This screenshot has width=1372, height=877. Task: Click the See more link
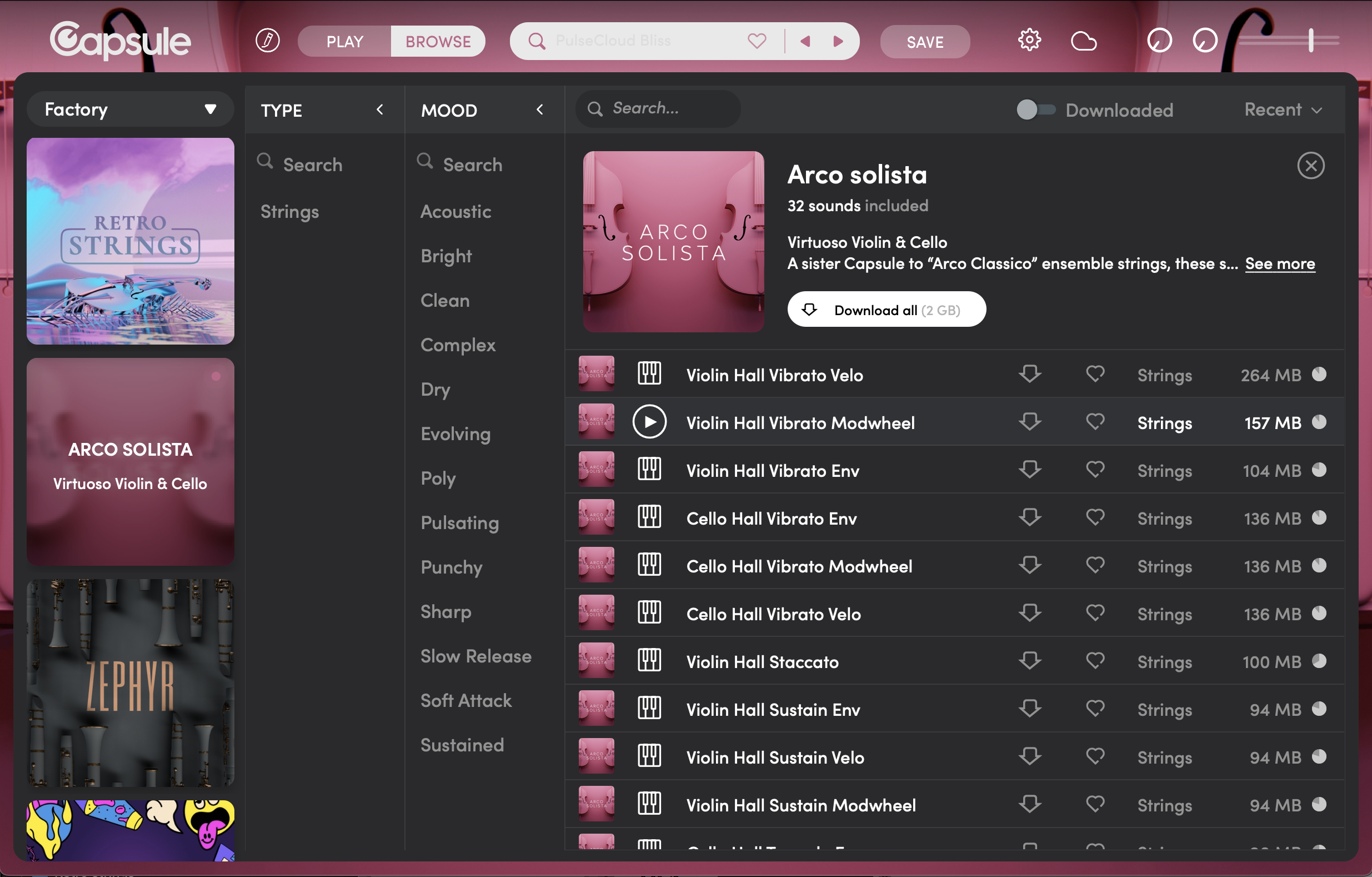(1280, 263)
